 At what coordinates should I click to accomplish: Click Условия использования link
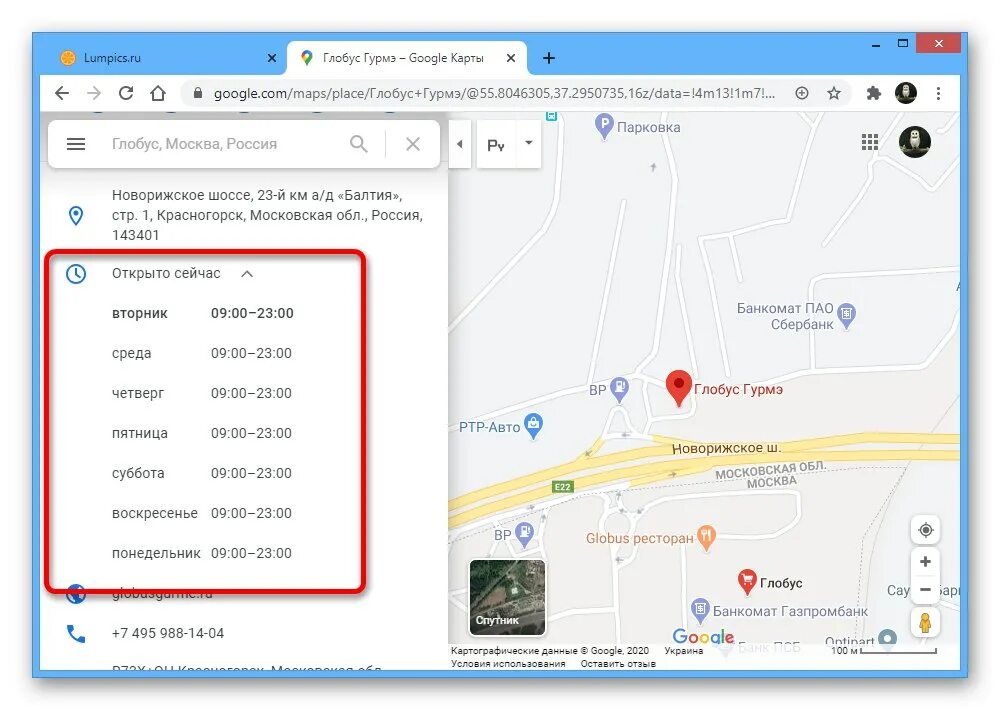pyautogui.click(x=508, y=663)
